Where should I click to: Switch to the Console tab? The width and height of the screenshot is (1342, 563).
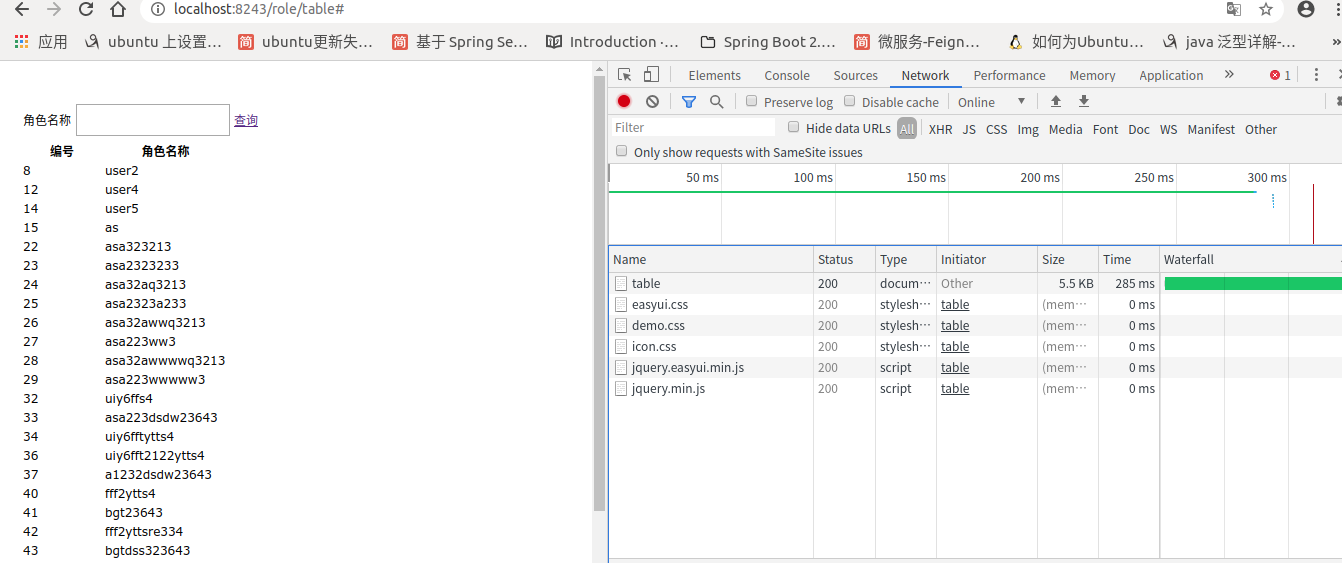click(787, 75)
